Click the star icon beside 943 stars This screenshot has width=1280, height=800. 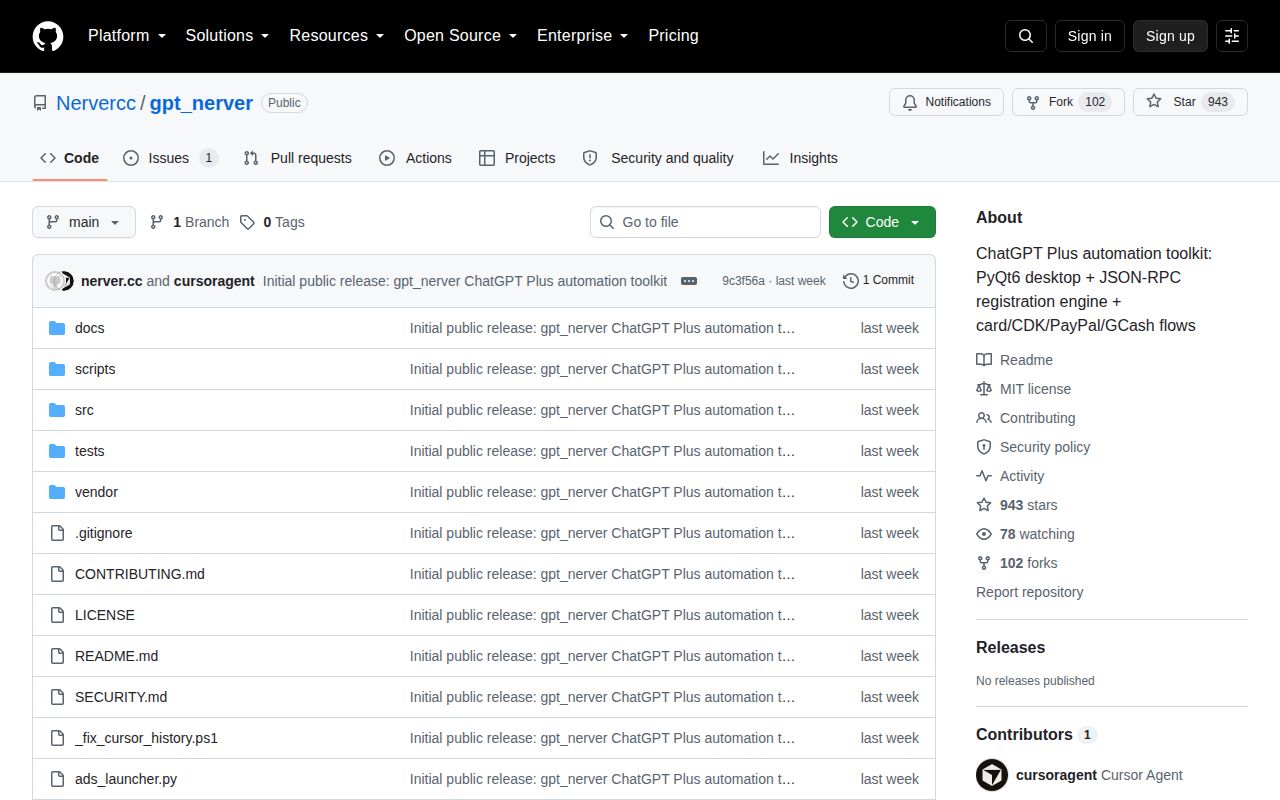click(x=984, y=505)
